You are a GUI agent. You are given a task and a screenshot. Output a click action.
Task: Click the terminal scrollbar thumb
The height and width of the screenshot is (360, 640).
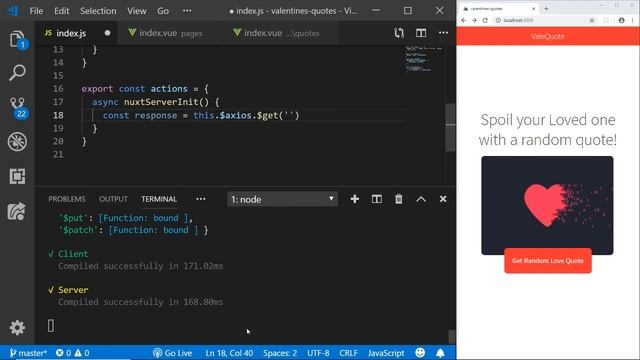451,336
